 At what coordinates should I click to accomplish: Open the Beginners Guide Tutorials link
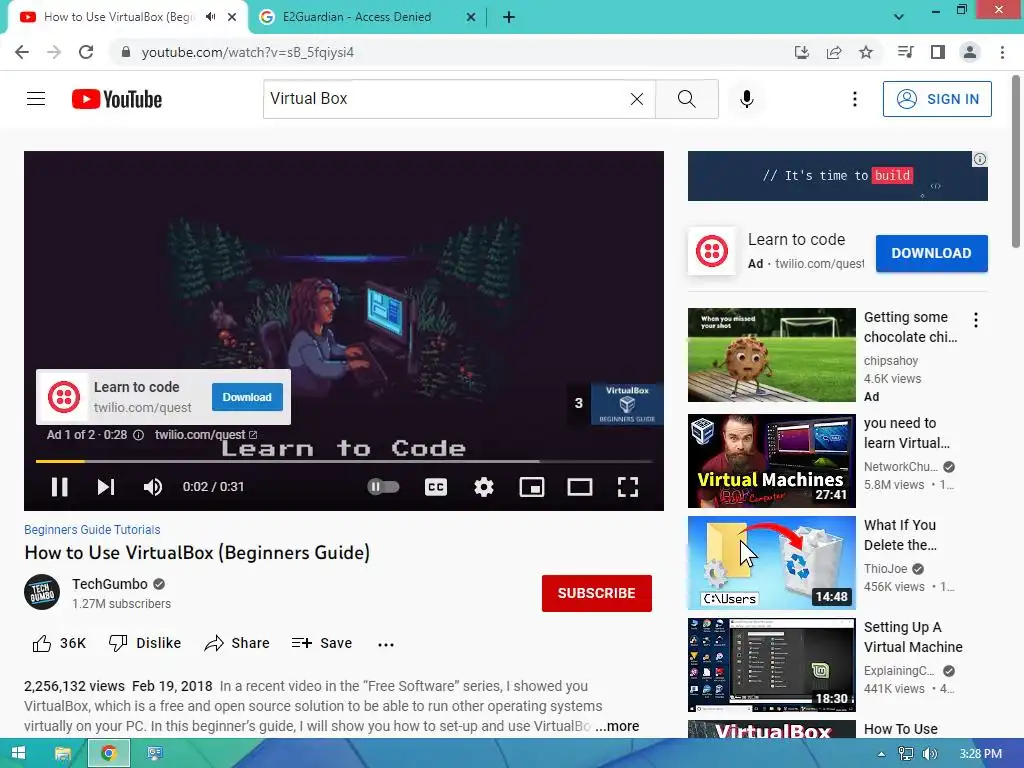point(92,530)
